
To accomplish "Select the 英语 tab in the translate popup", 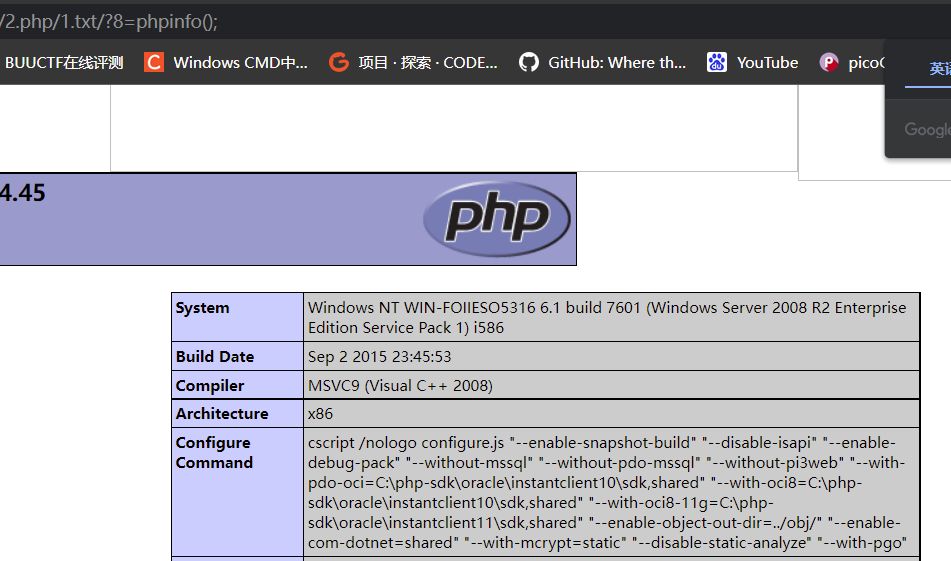I will [939, 69].
